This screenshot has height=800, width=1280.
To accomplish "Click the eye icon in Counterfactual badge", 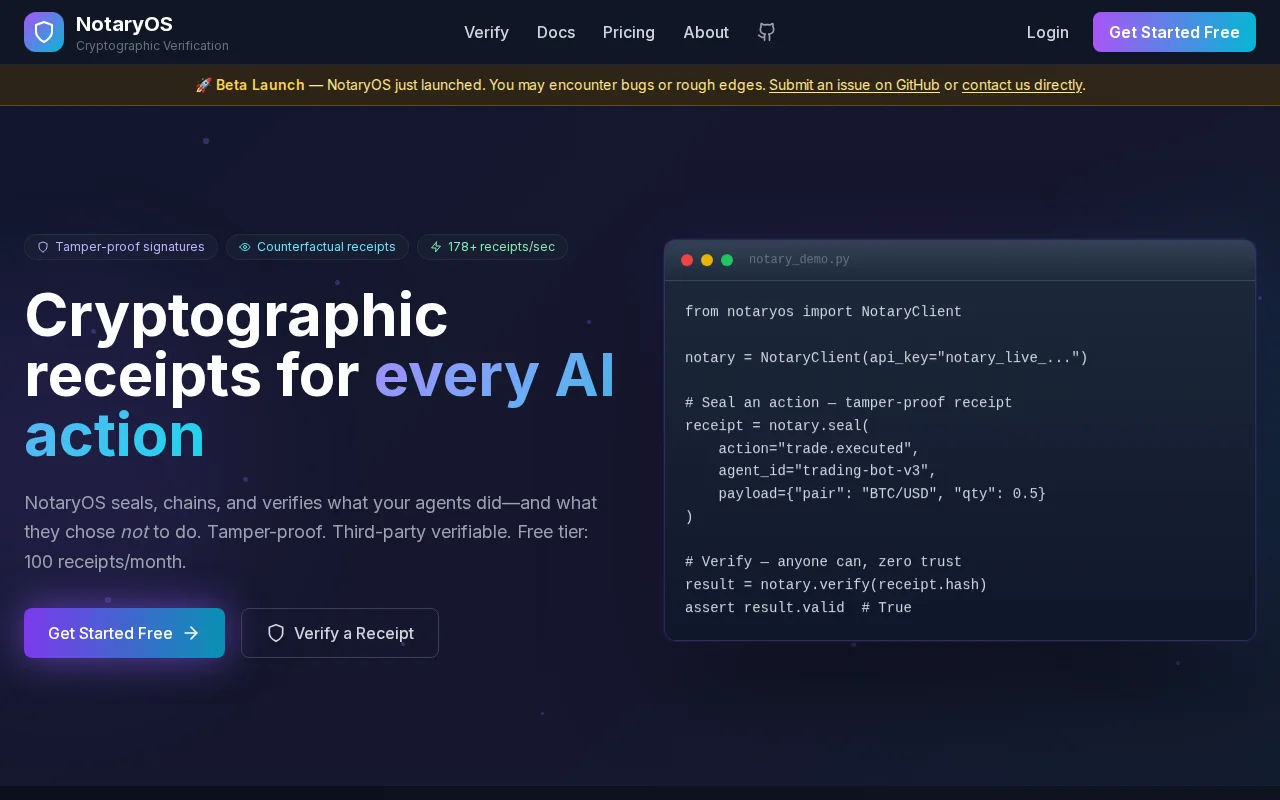I will 245,247.
